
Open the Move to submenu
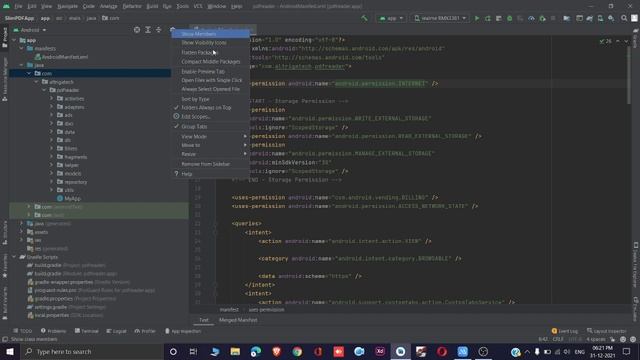211,145
